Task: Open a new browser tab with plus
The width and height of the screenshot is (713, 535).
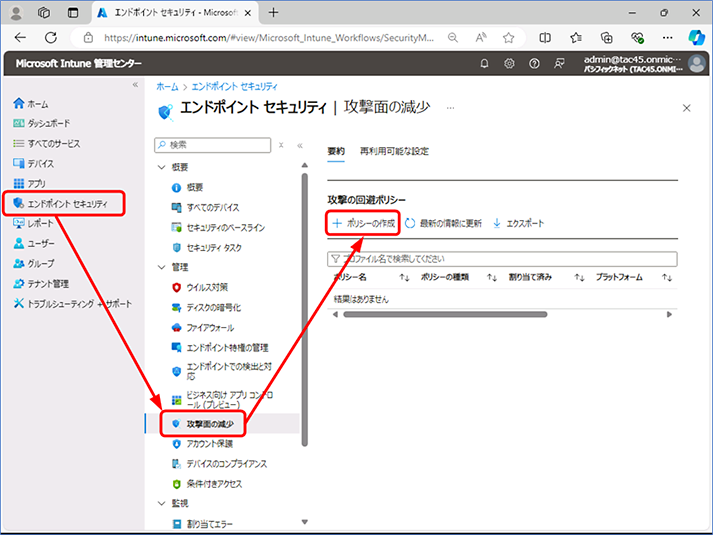Action: click(x=273, y=12)
